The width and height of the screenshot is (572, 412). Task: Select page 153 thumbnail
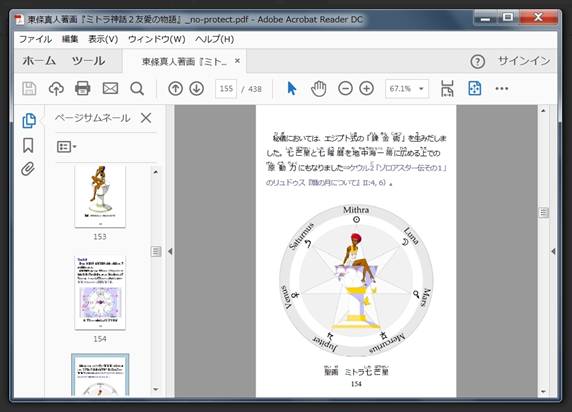[x=100, y=196]
